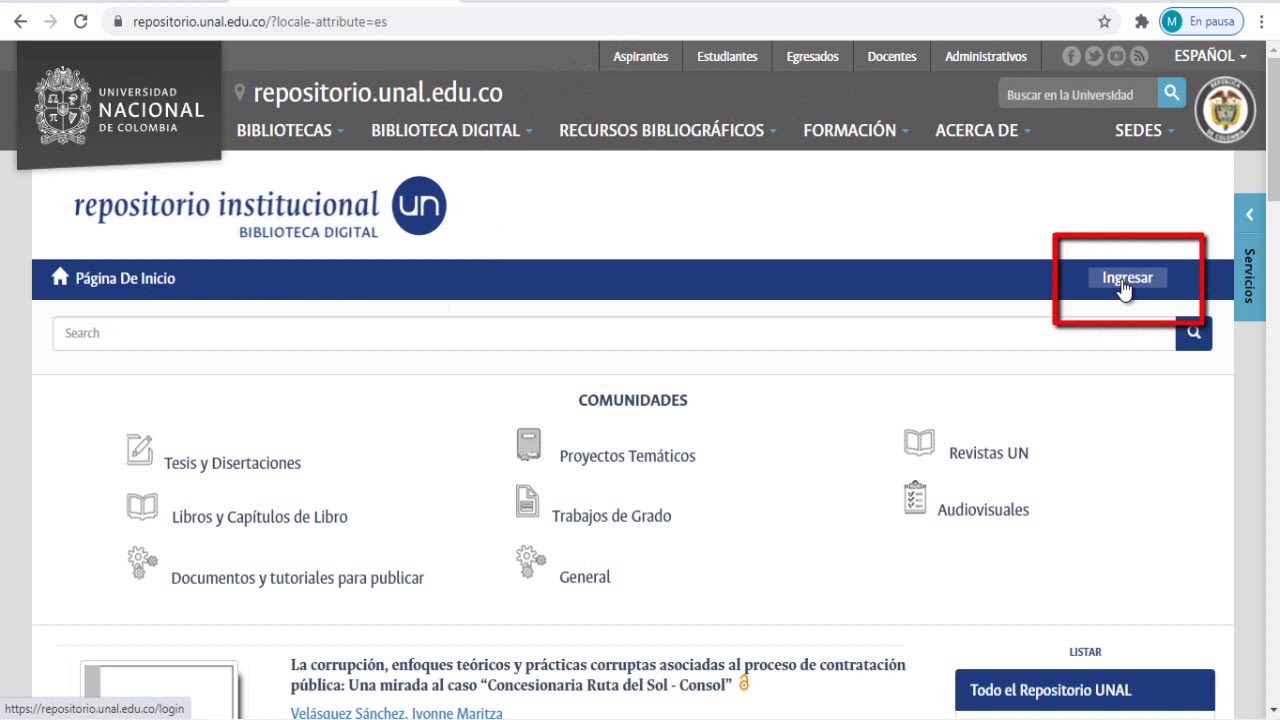Click the Trabajos de Grado document icon

527,501
